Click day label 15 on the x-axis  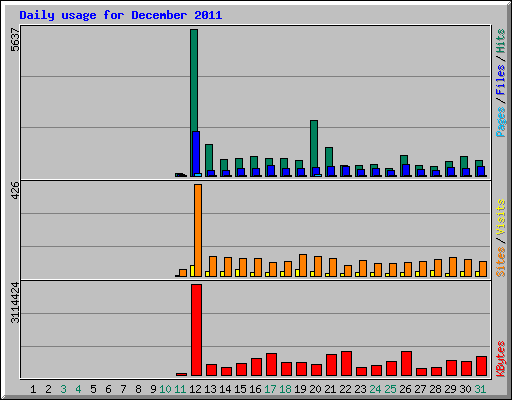(x=240, y=389)
